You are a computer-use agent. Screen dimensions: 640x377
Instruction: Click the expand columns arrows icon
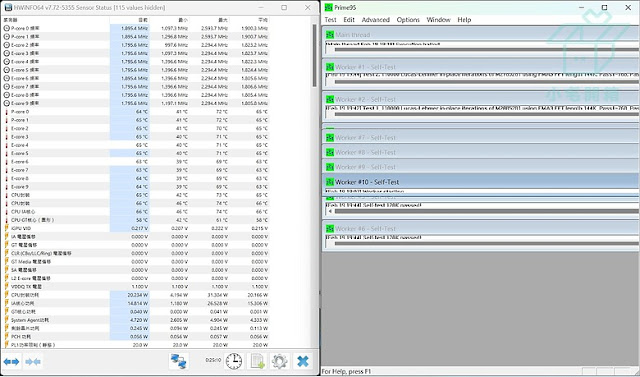click(11, 361)
